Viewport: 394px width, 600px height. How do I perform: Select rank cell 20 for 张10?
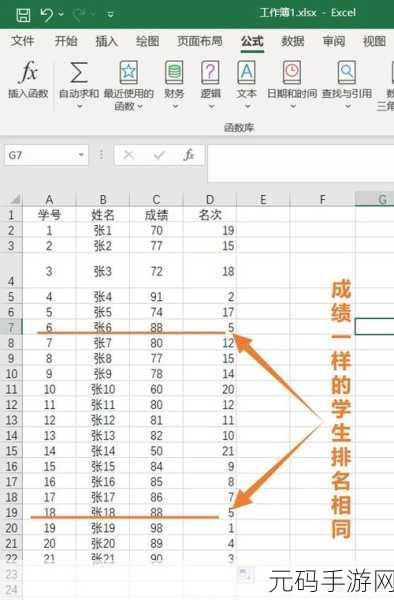click(x=210, y=389)
